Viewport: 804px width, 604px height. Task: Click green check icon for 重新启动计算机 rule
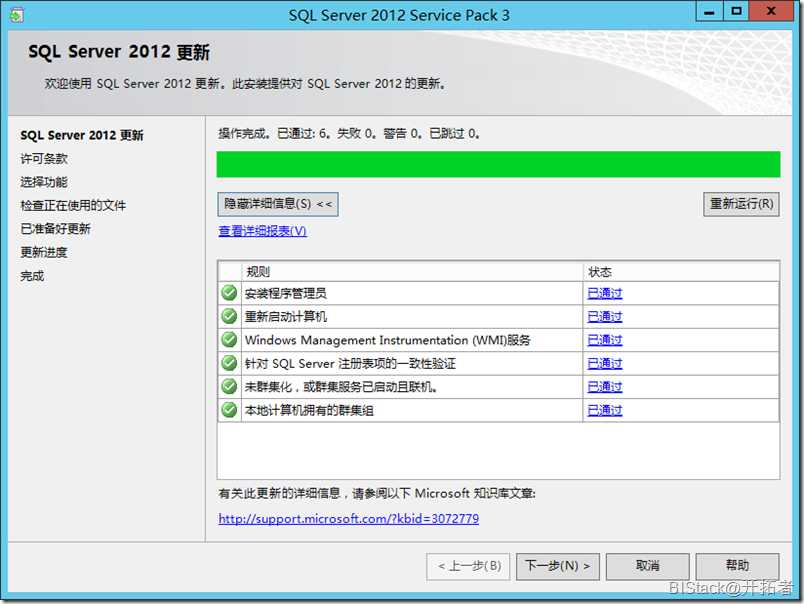click(229, 316)
